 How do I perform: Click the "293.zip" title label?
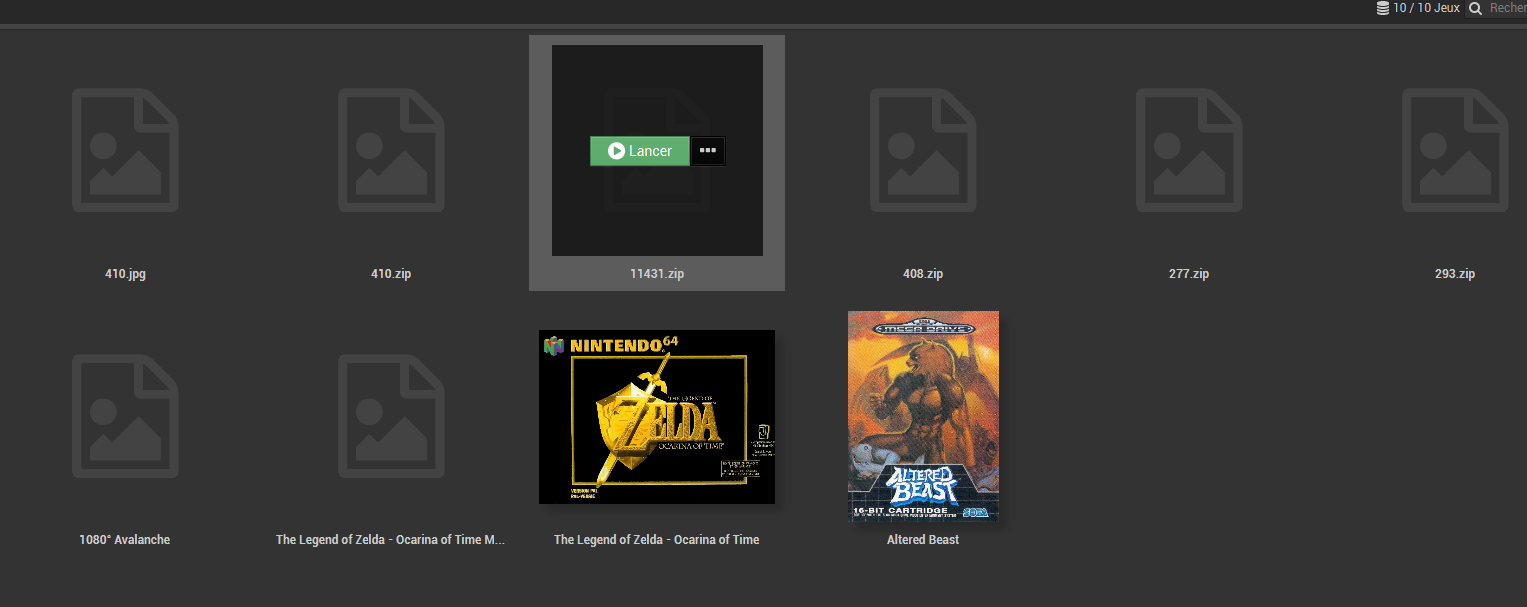pos(1455,274)
